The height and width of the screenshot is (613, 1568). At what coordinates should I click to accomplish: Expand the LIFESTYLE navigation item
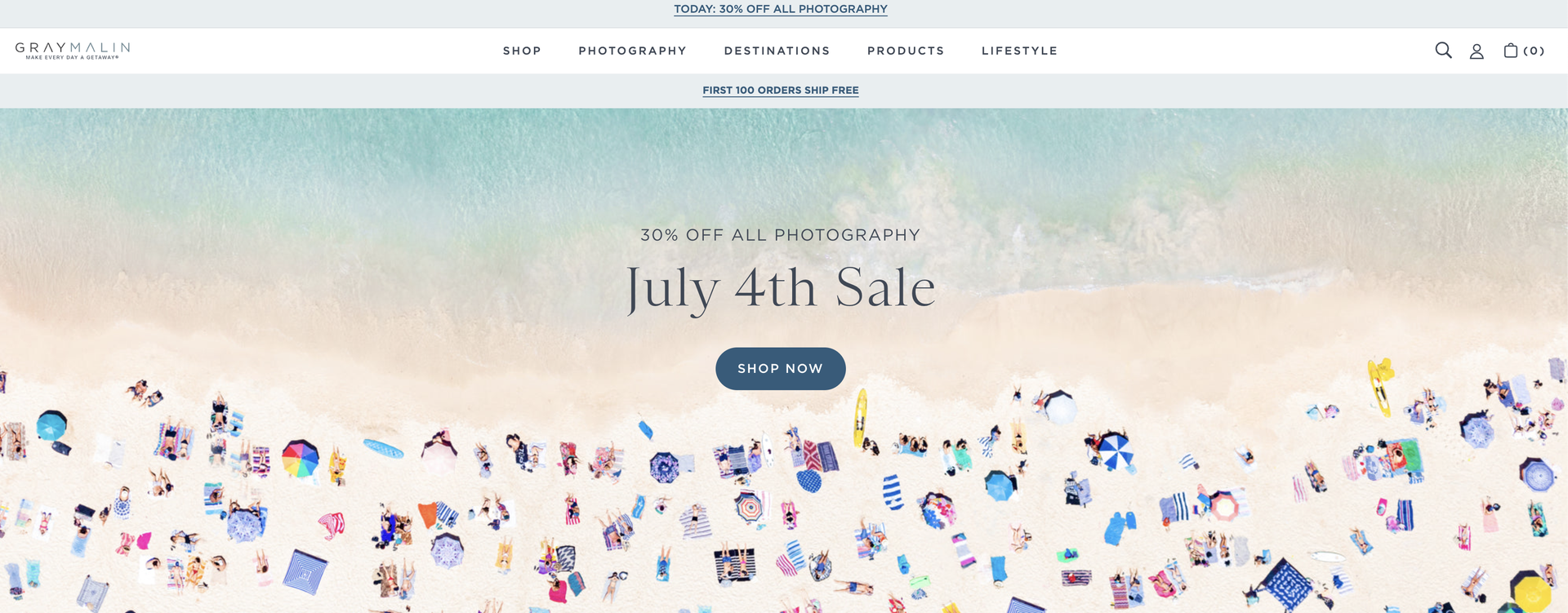click(1019, 51)
